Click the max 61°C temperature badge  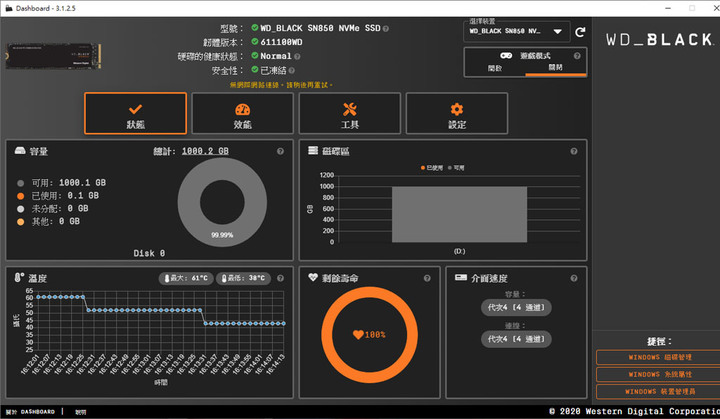pyautogui.click(x=186, y=278)
